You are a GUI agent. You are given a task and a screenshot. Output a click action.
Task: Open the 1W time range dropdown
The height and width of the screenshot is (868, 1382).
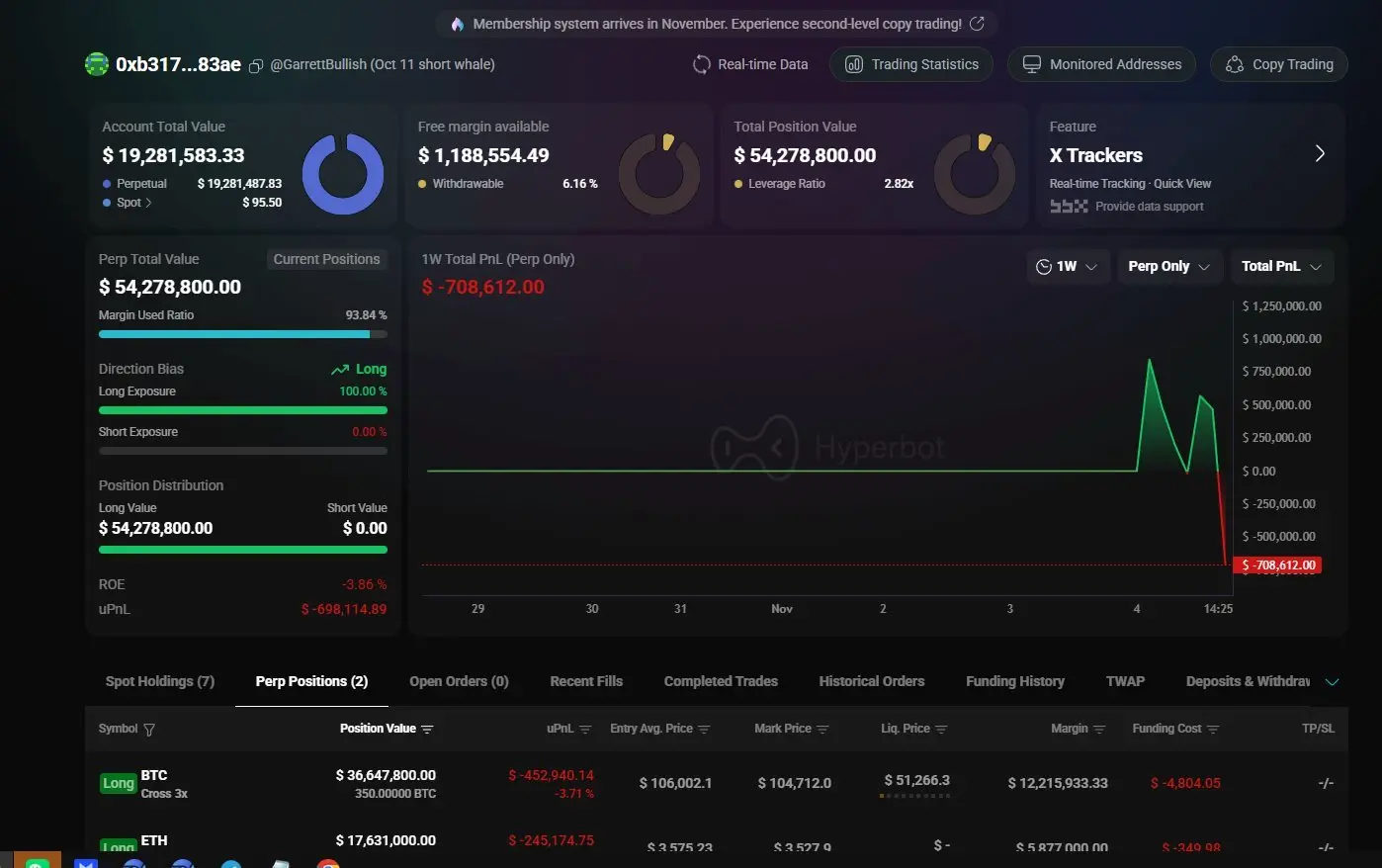[1067, 266]
